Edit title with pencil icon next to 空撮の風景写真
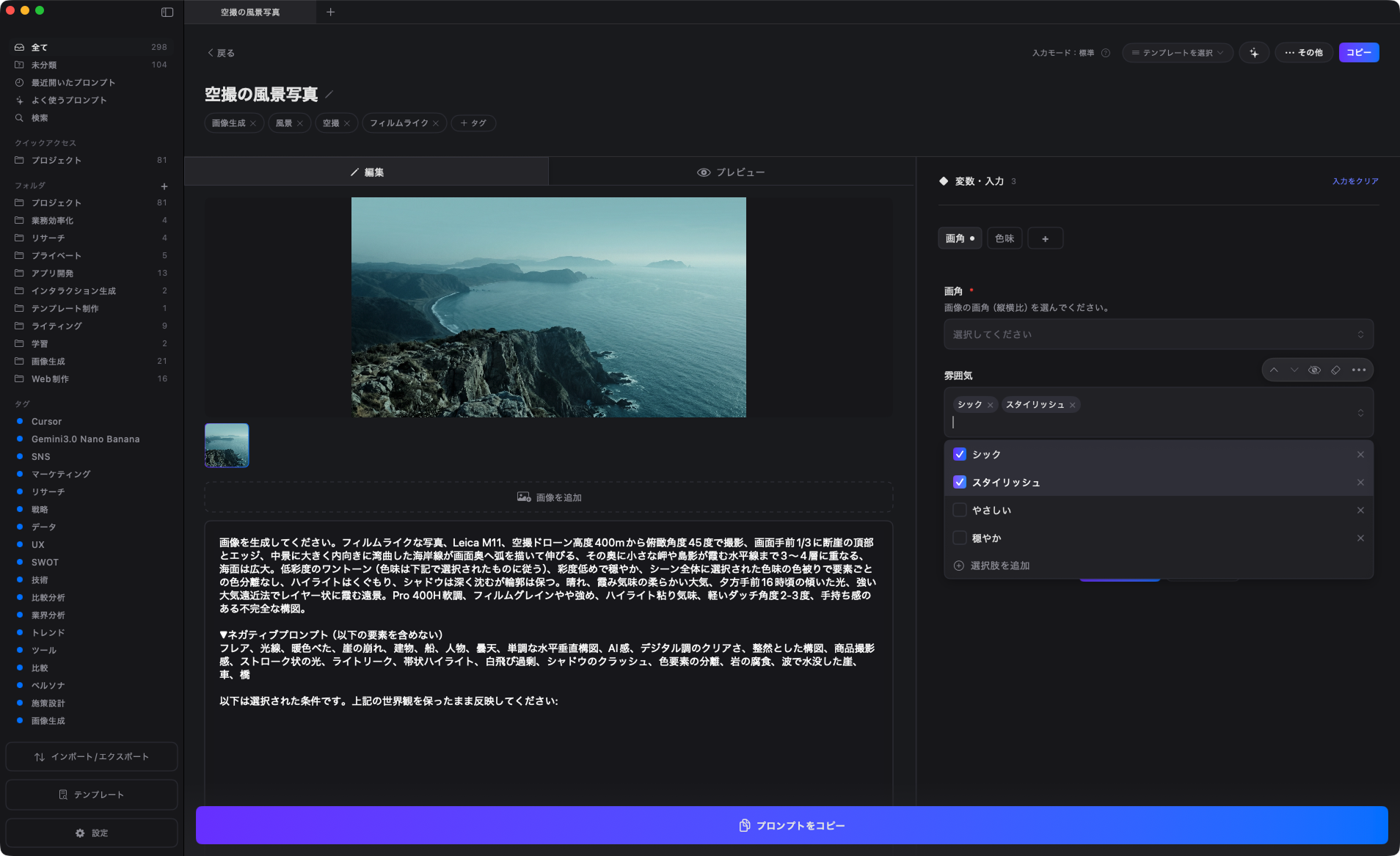Screen dimensions: 1400x856 click(329, 94)
